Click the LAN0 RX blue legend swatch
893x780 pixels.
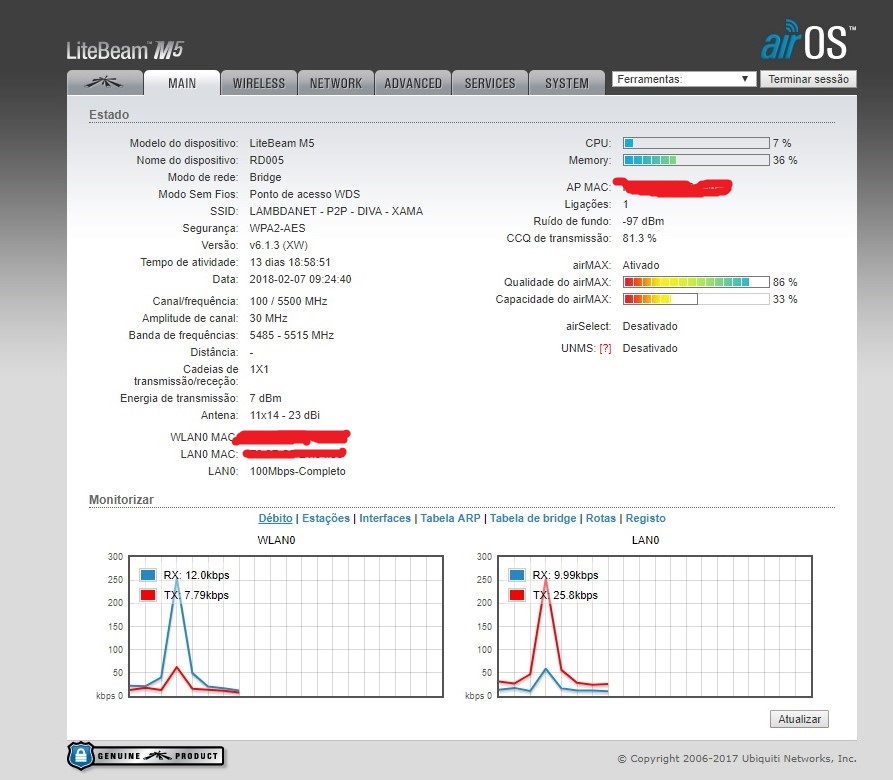[517, 574]
